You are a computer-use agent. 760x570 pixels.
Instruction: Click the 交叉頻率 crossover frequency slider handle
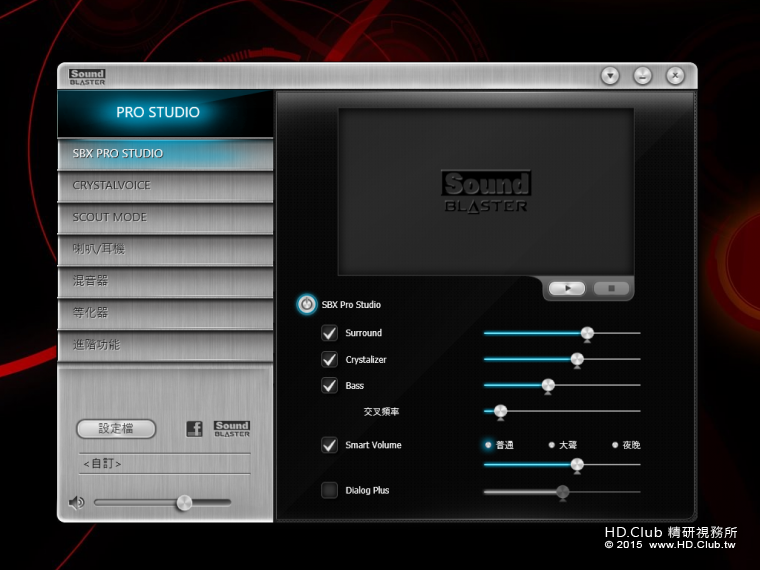click(x=501, y=412)
